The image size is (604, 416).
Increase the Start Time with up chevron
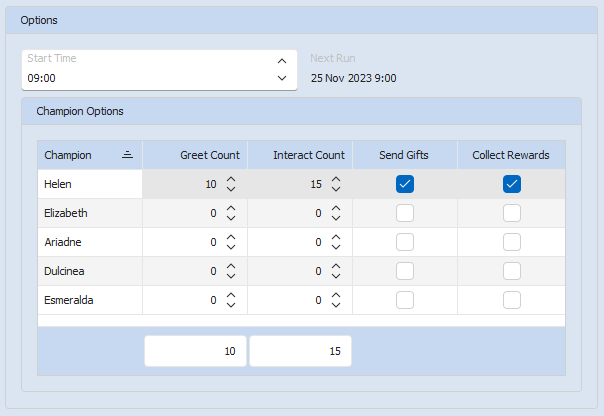tap(282, 60)
